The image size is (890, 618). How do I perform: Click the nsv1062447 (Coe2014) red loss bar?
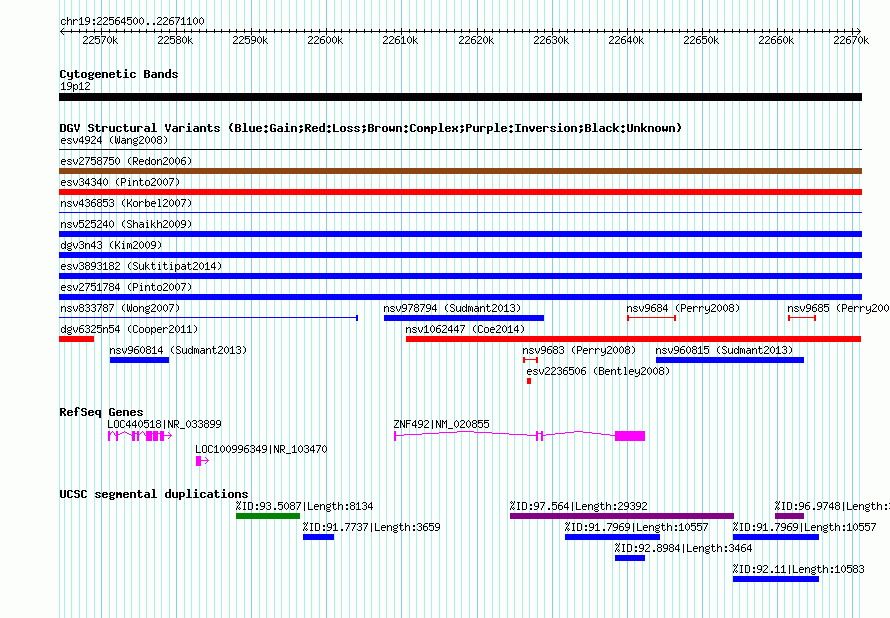click(633, 339)
